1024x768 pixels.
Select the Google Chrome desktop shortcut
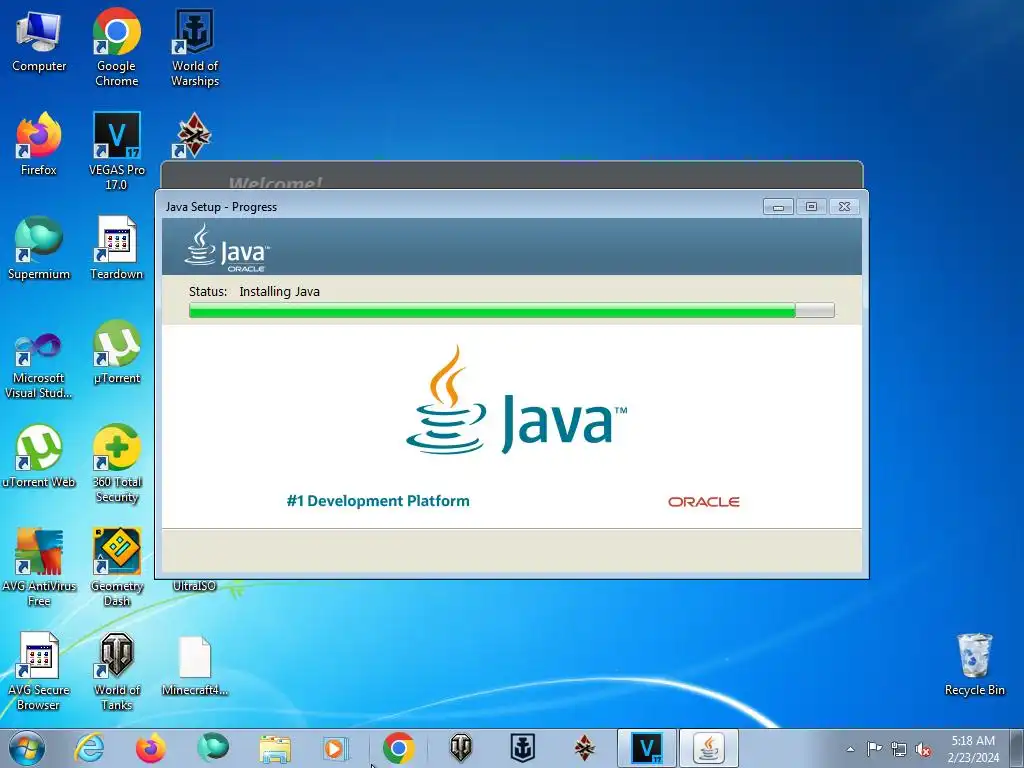click(116, 47)
